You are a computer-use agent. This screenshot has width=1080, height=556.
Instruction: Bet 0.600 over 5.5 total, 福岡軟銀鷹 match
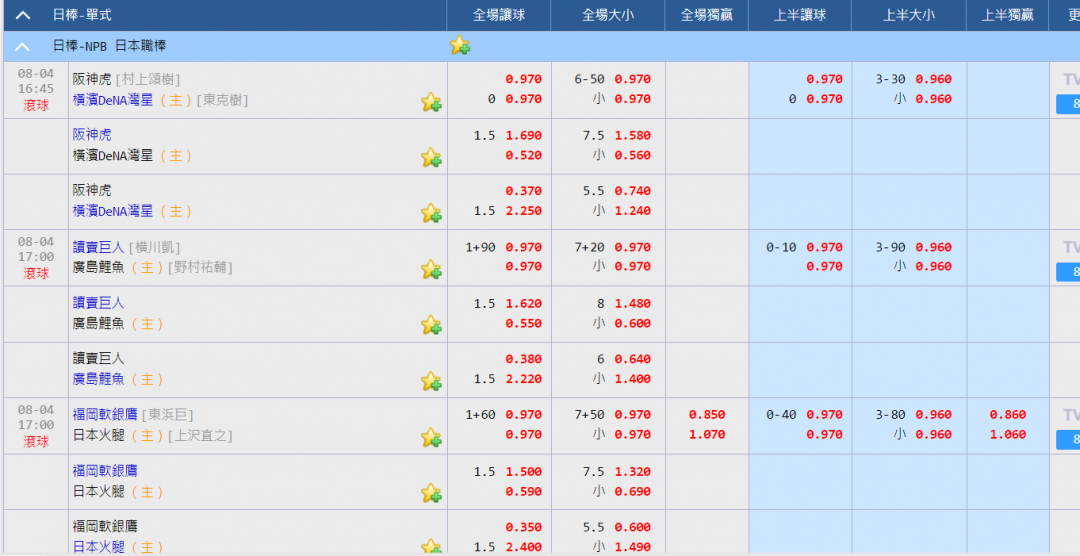(633, 528)
